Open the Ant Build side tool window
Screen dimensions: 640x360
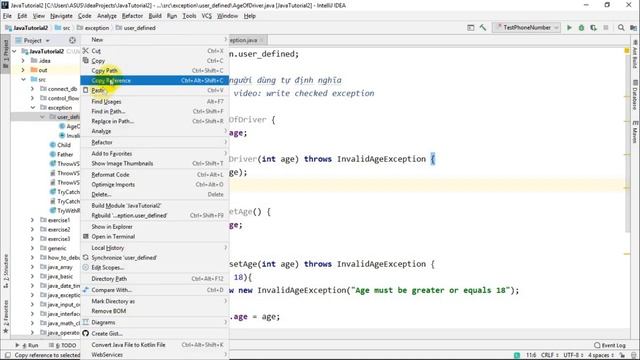coord(635,54)
